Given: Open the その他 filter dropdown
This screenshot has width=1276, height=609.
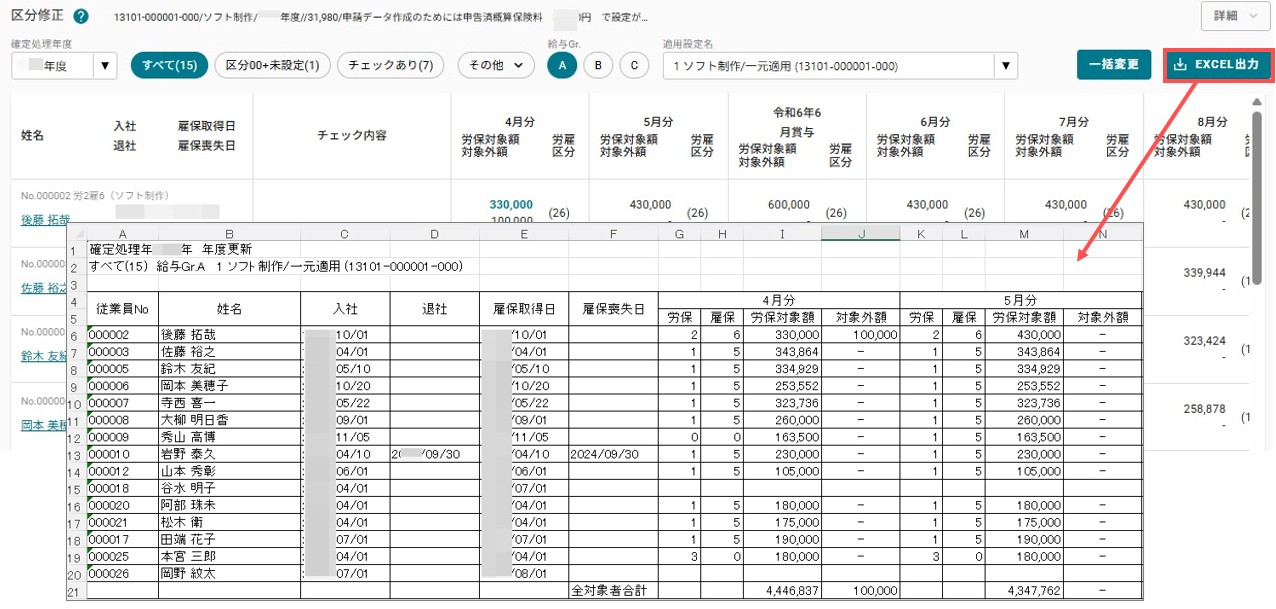Looking at the screenshot, I should click(496, 65).
